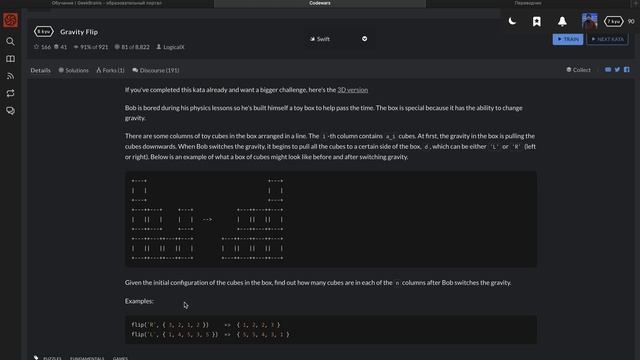Click the 8 kyu badge beside Gravity Flip
The width and height of the screenshot is (640, 360).
point(44,31)
